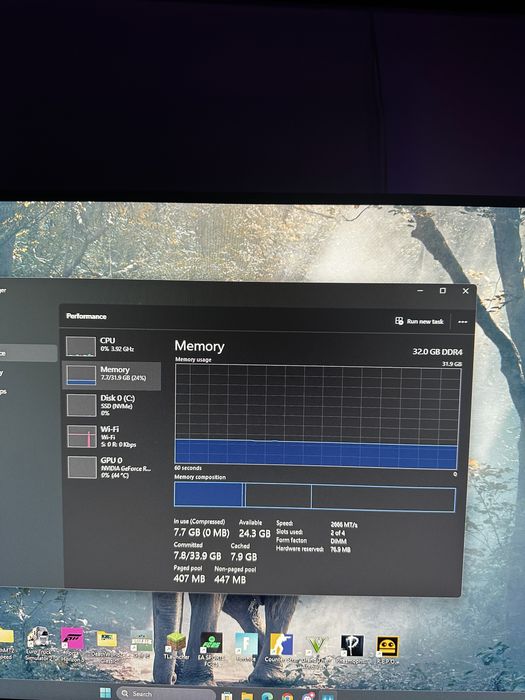Screen dimensions: 525x700
Task: Click the Run new task button
Action: [x=419, y=321]
